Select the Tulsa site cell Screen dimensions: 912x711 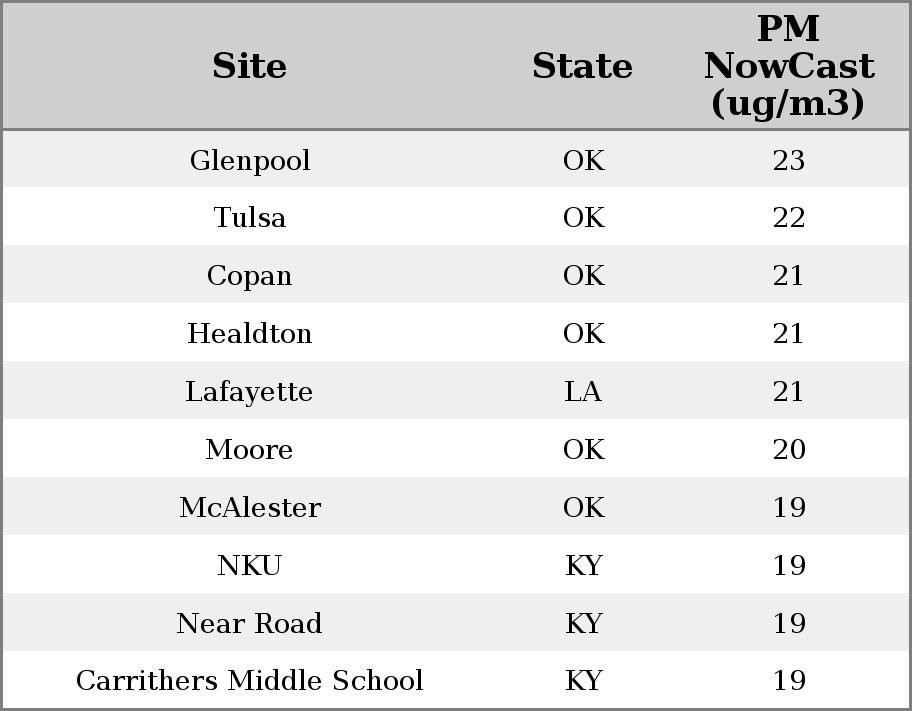(x=250, y=218)
